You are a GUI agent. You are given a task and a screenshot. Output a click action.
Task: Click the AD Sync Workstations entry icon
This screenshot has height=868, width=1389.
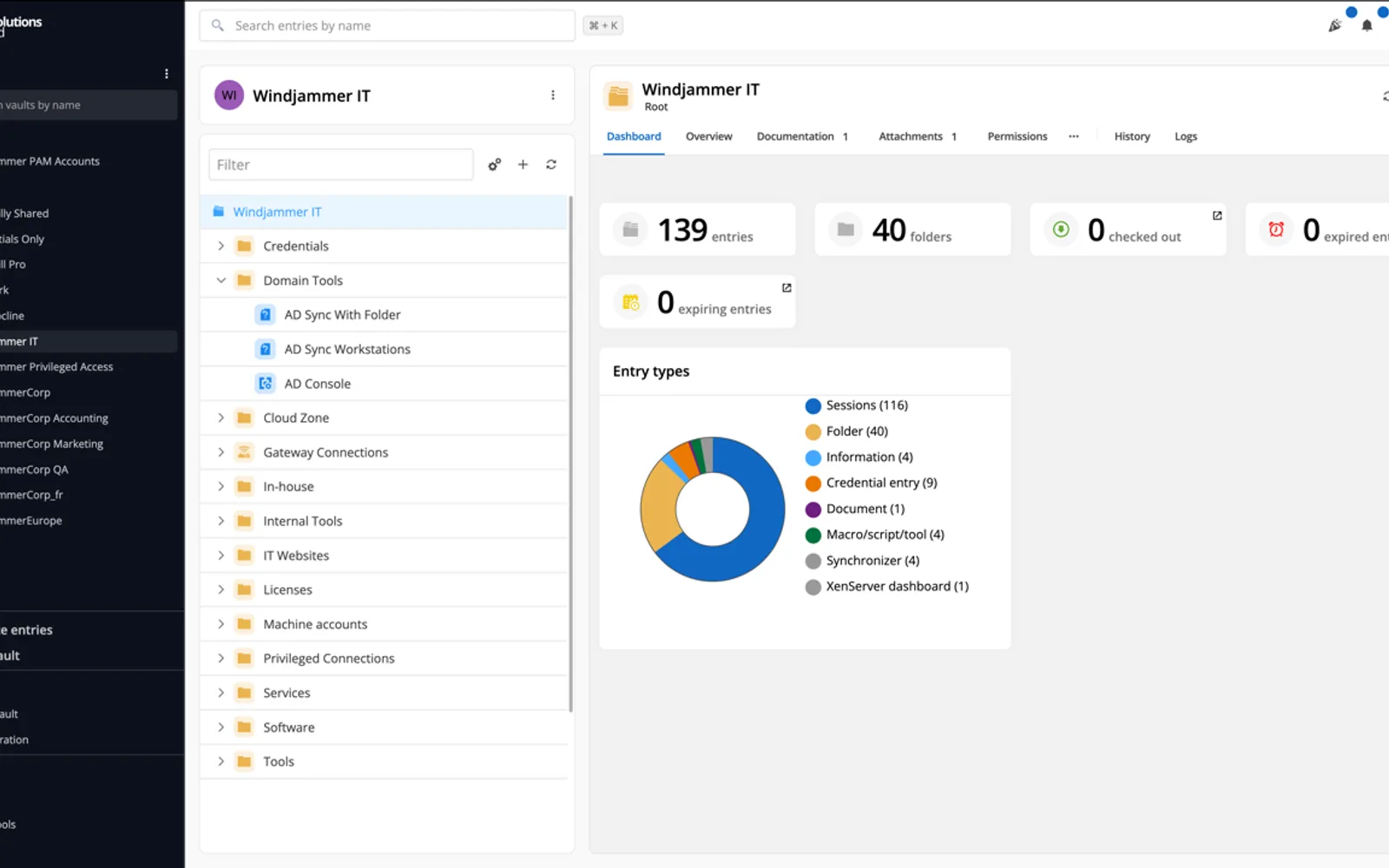tap(266, 349)
